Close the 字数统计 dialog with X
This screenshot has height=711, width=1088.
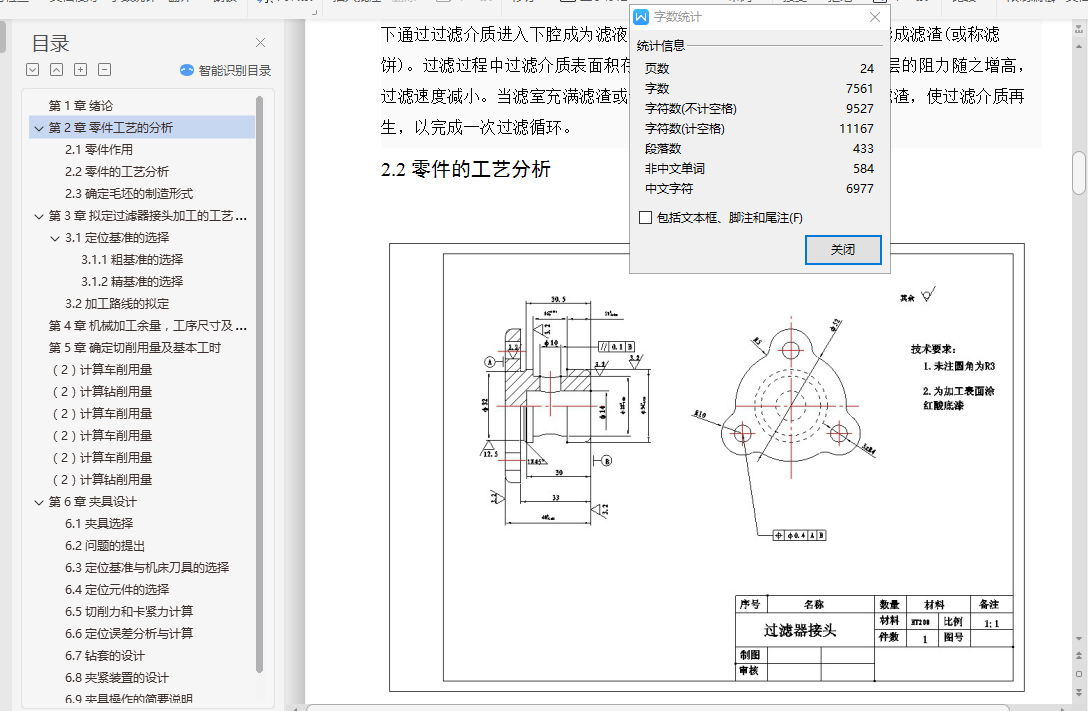(875, 17)
